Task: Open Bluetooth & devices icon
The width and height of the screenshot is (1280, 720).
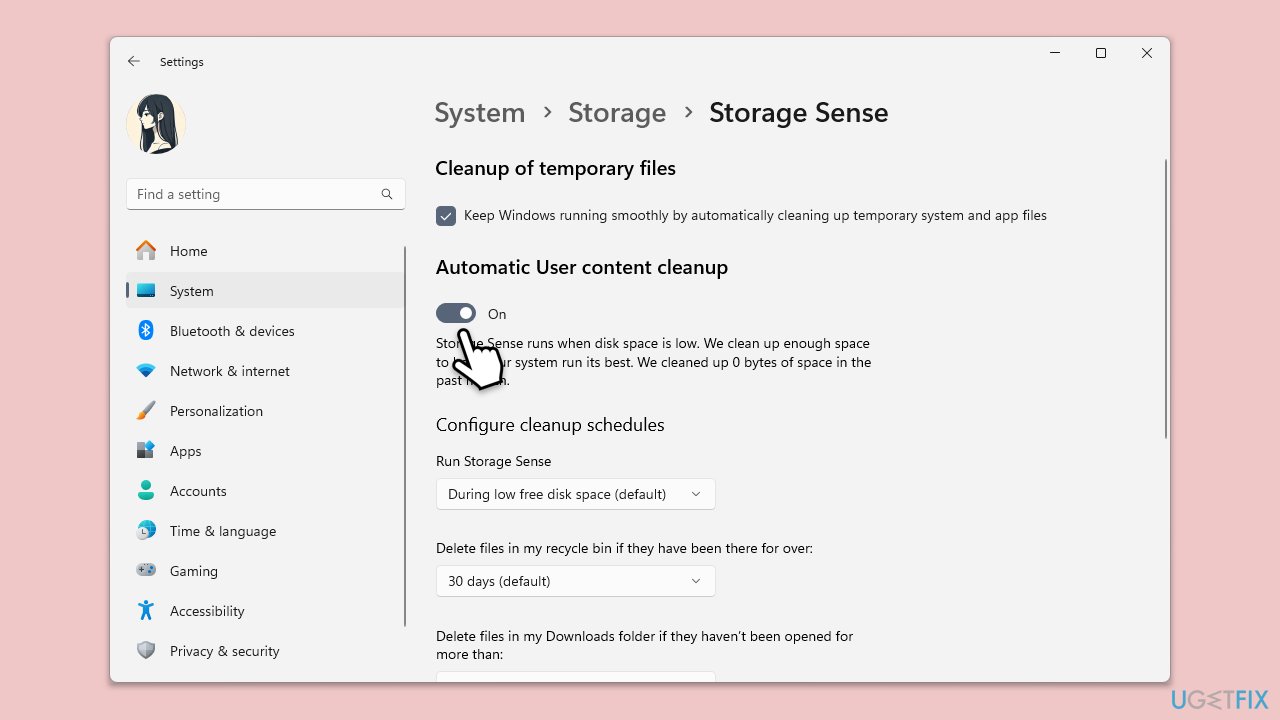Action: click(x=146, y=331)
